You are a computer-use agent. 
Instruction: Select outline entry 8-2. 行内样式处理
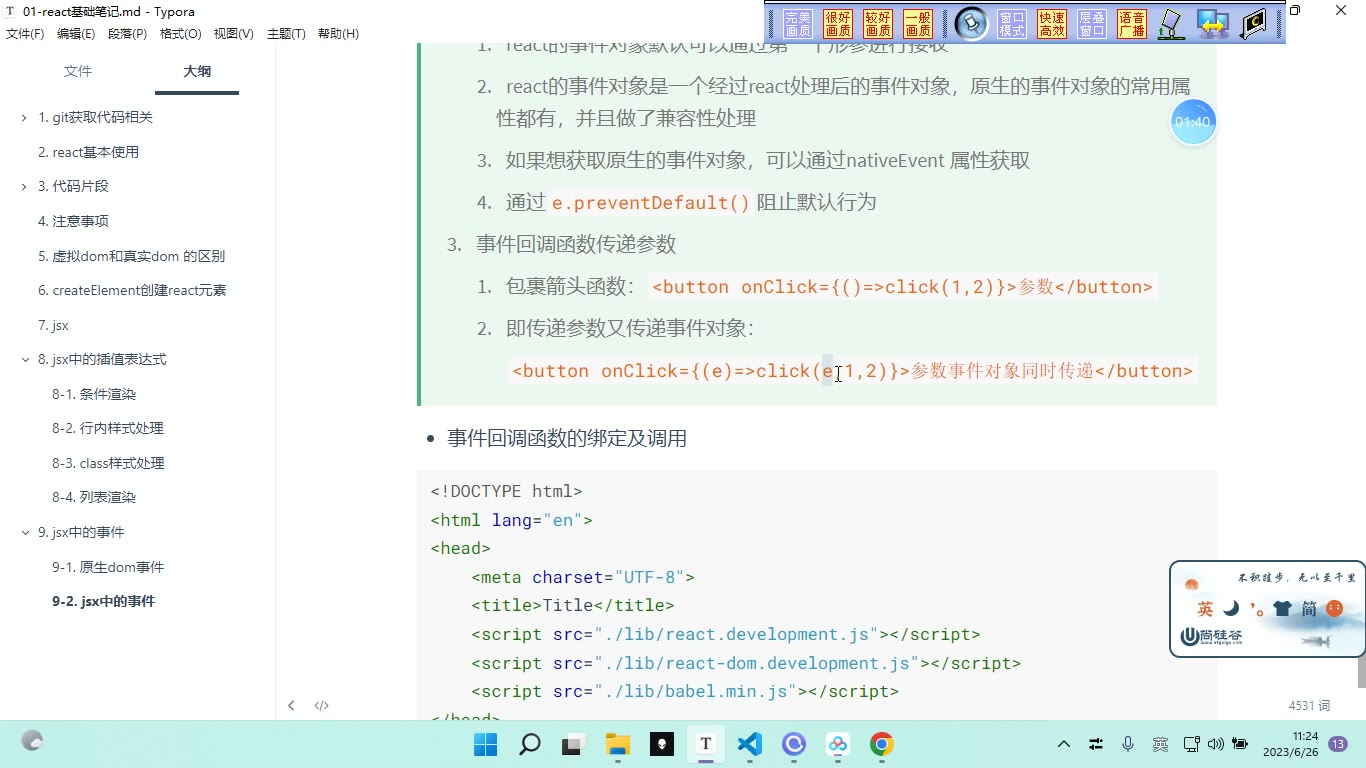pos(108,429)
